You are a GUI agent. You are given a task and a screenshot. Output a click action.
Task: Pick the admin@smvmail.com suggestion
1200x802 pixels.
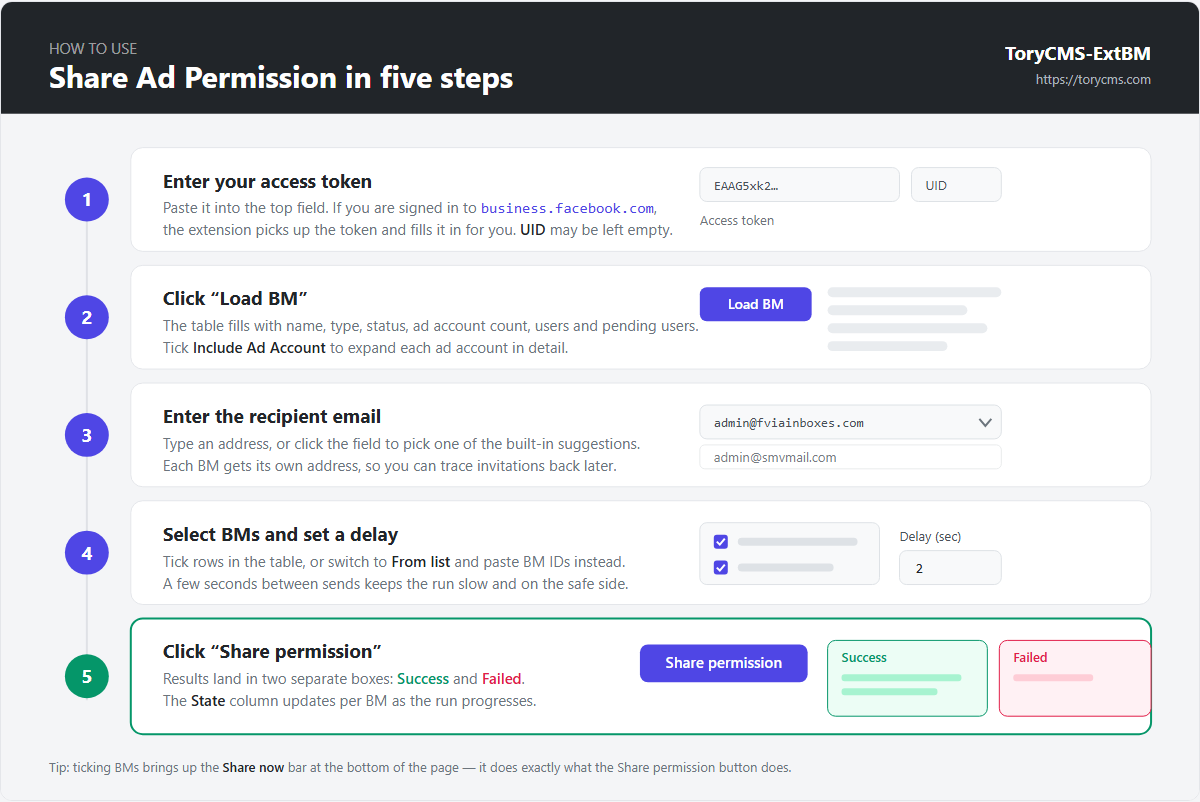click(850, 457)
